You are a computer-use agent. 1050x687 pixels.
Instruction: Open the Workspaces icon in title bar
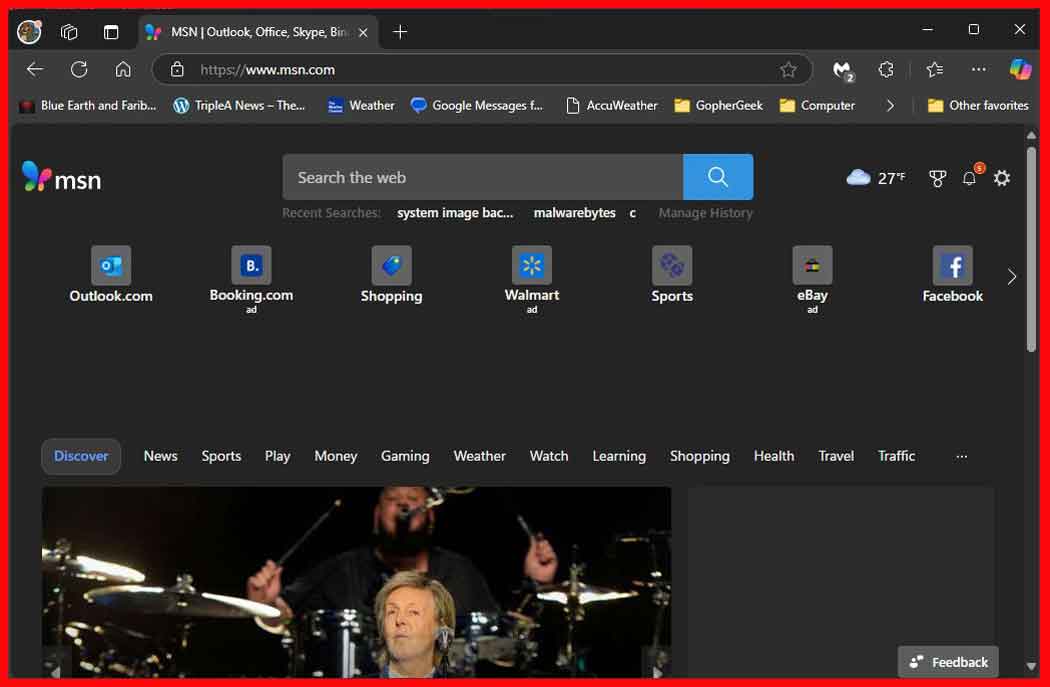click(69, 31)
